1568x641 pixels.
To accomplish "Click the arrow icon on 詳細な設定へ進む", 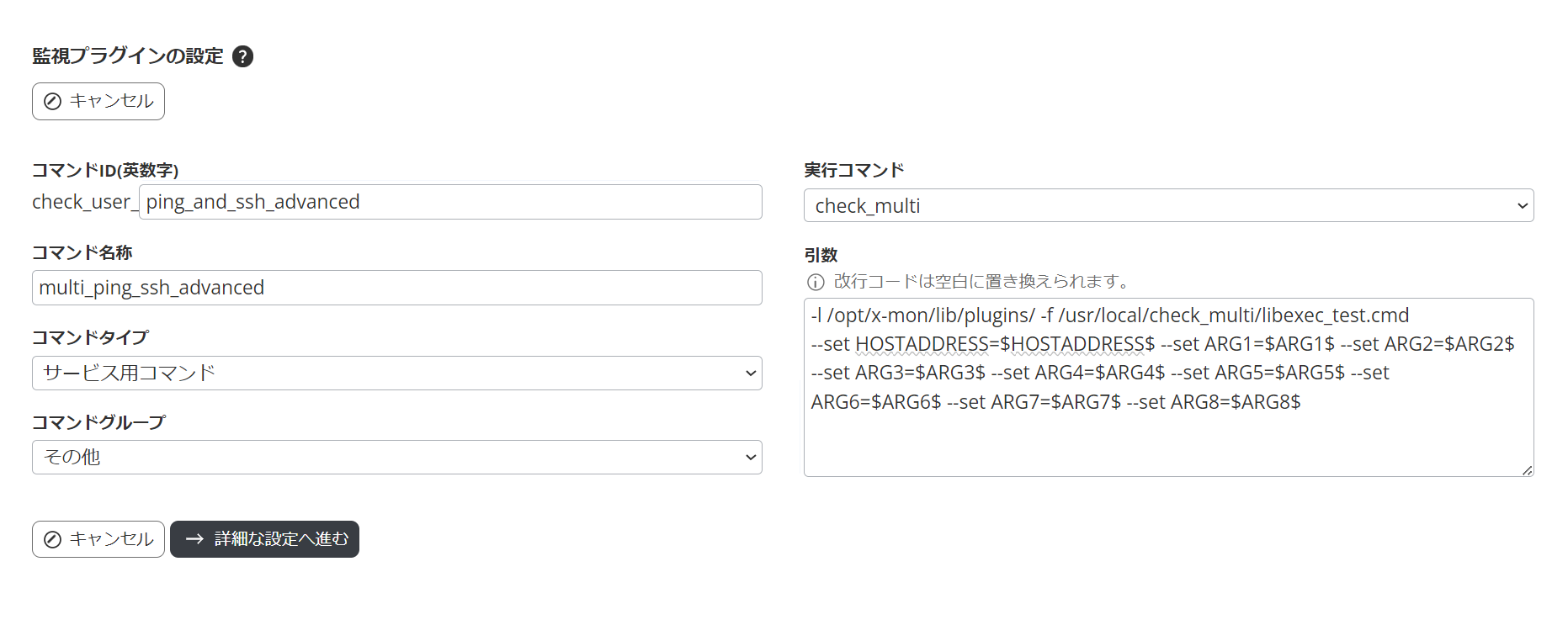I will [x=194, y=539].
